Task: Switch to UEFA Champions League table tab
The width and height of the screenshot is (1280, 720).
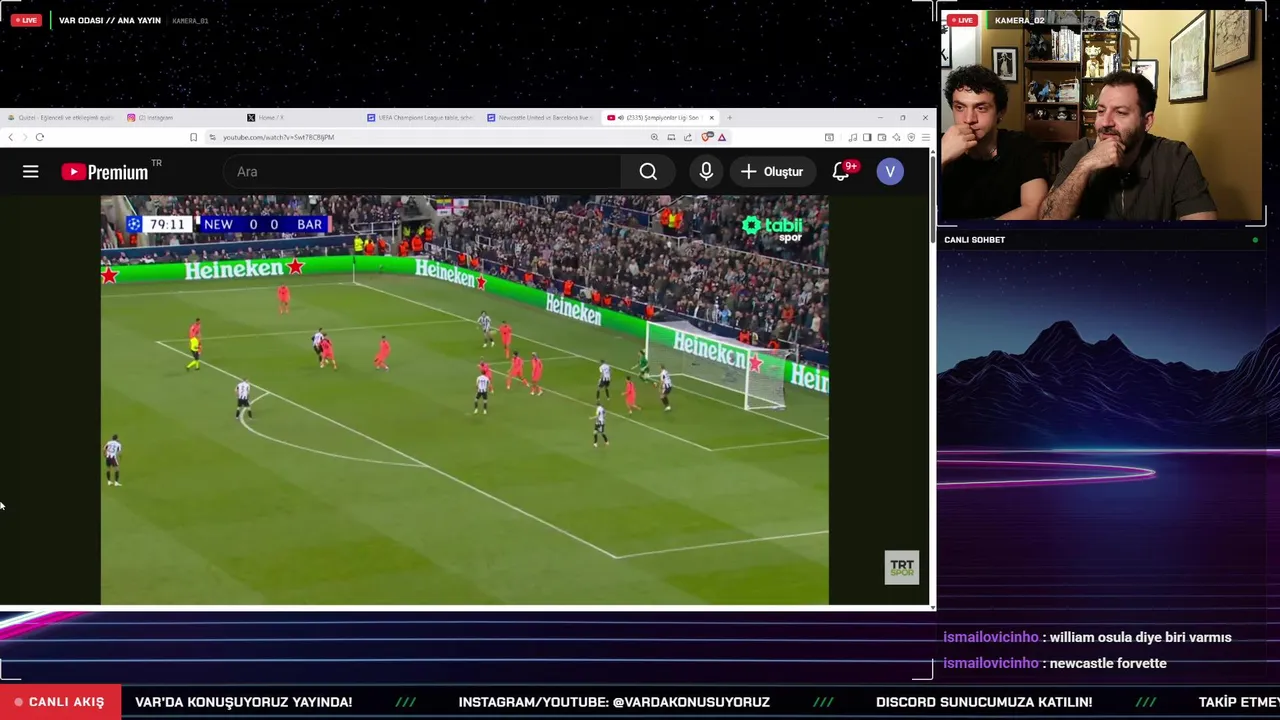Action: click(420, 118)
